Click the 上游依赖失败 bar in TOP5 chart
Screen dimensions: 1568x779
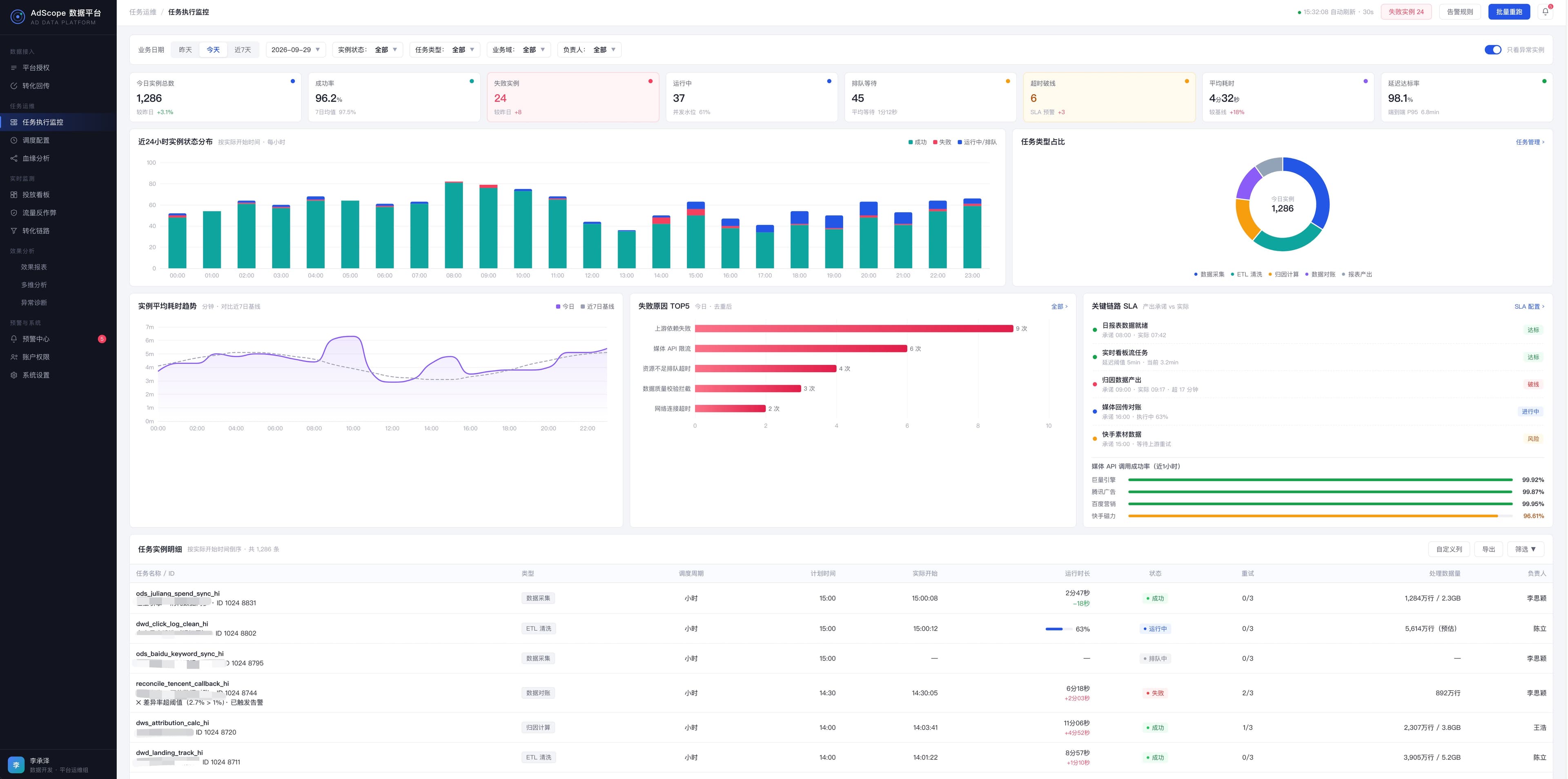click(853, 329)
